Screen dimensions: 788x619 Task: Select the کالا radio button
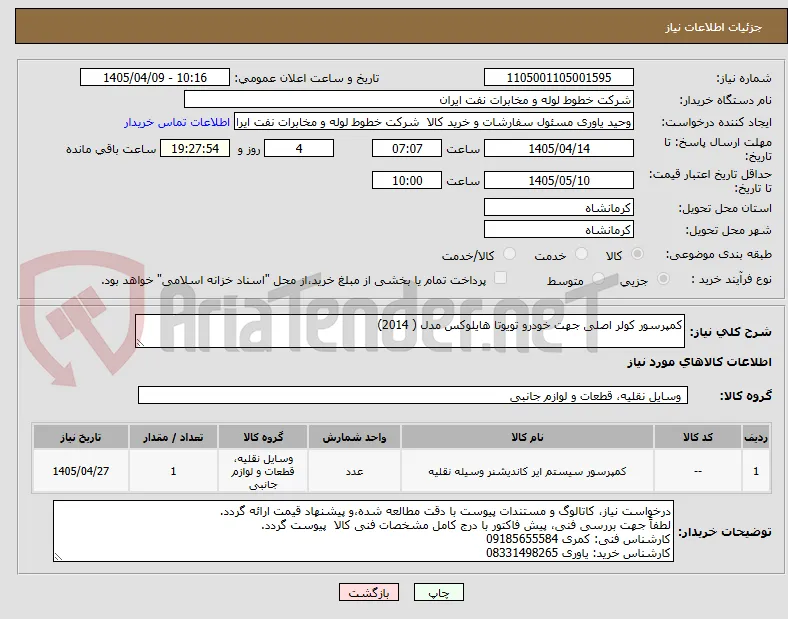[x=637, y=254]
